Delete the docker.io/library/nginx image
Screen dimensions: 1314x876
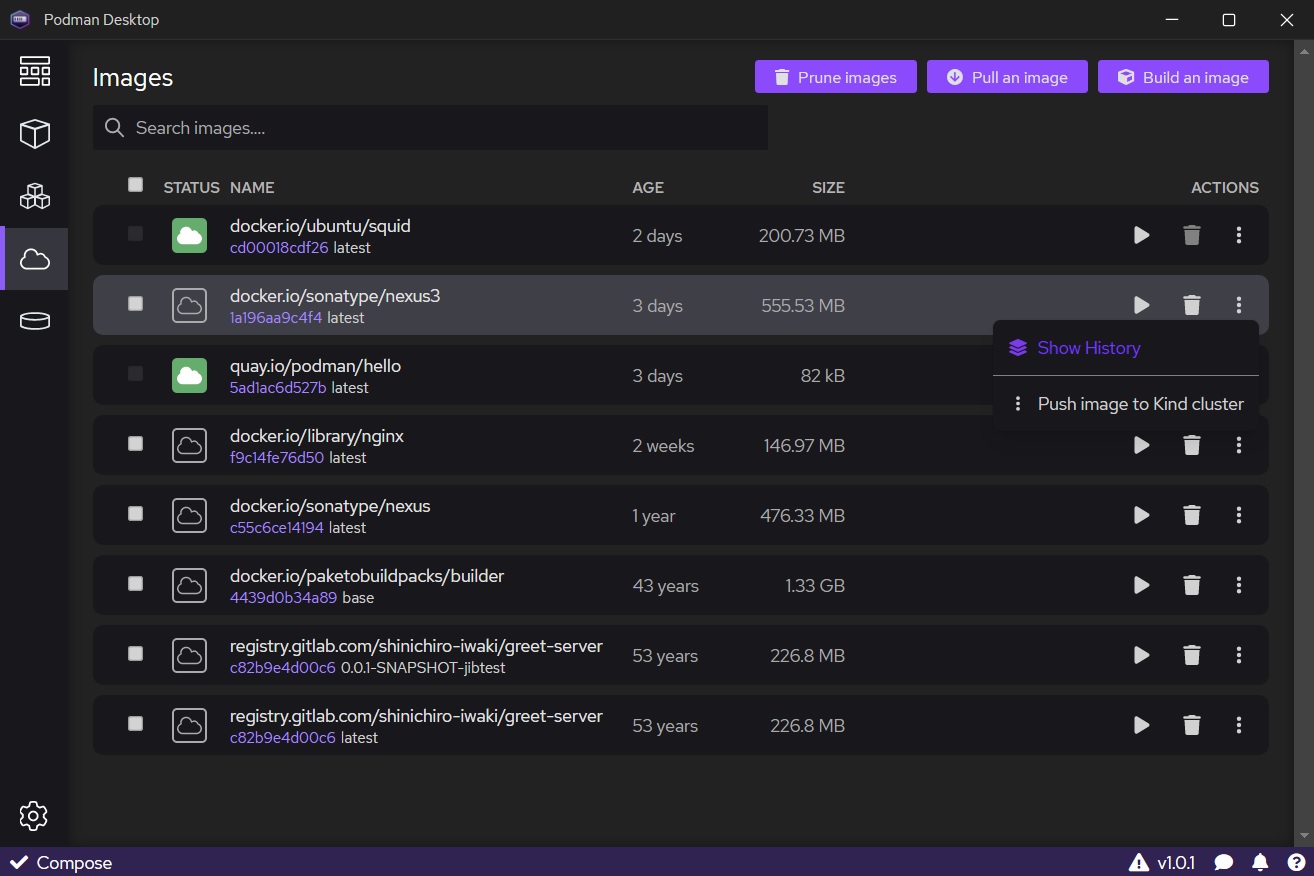[1191, 445]
